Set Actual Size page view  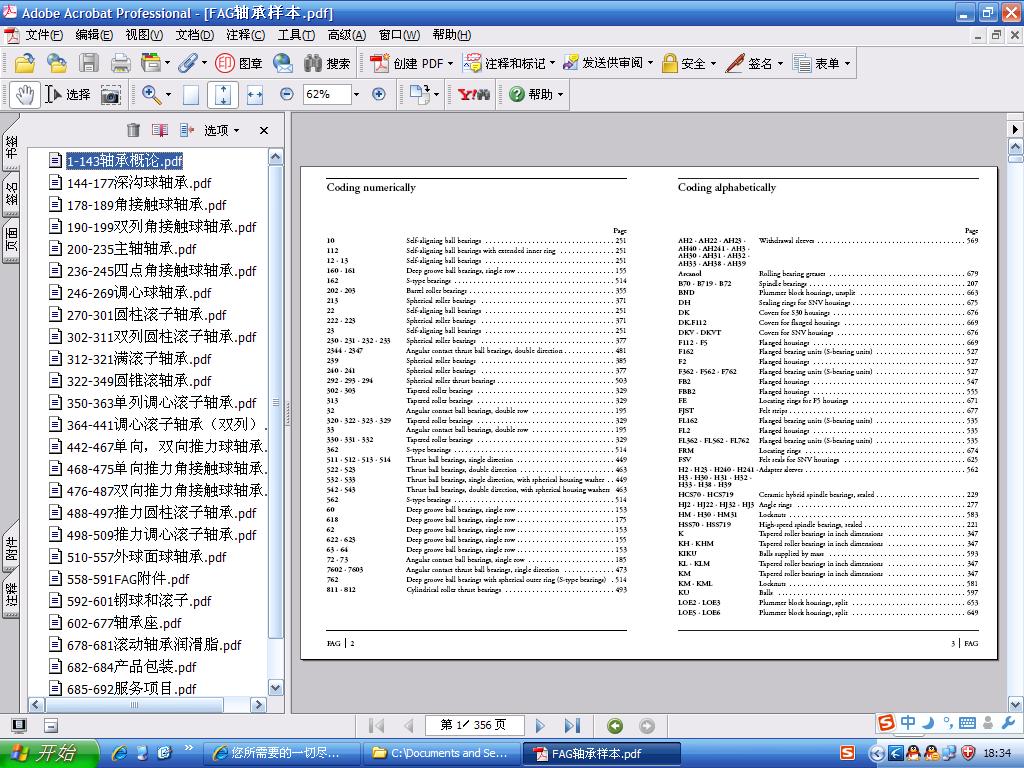pos(191,95)
